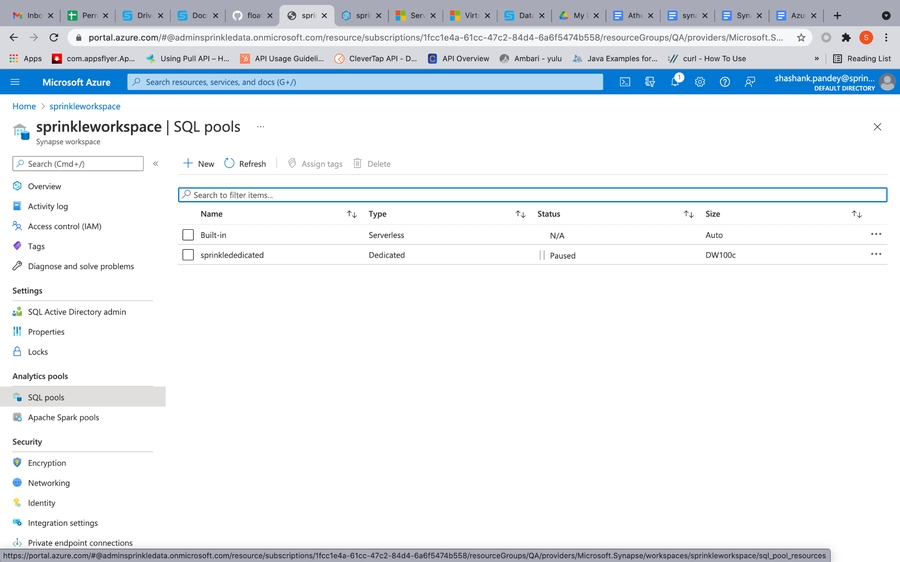Go to Access control (IAM)
This screenshot has width=900, height=562.
(64, 226)
